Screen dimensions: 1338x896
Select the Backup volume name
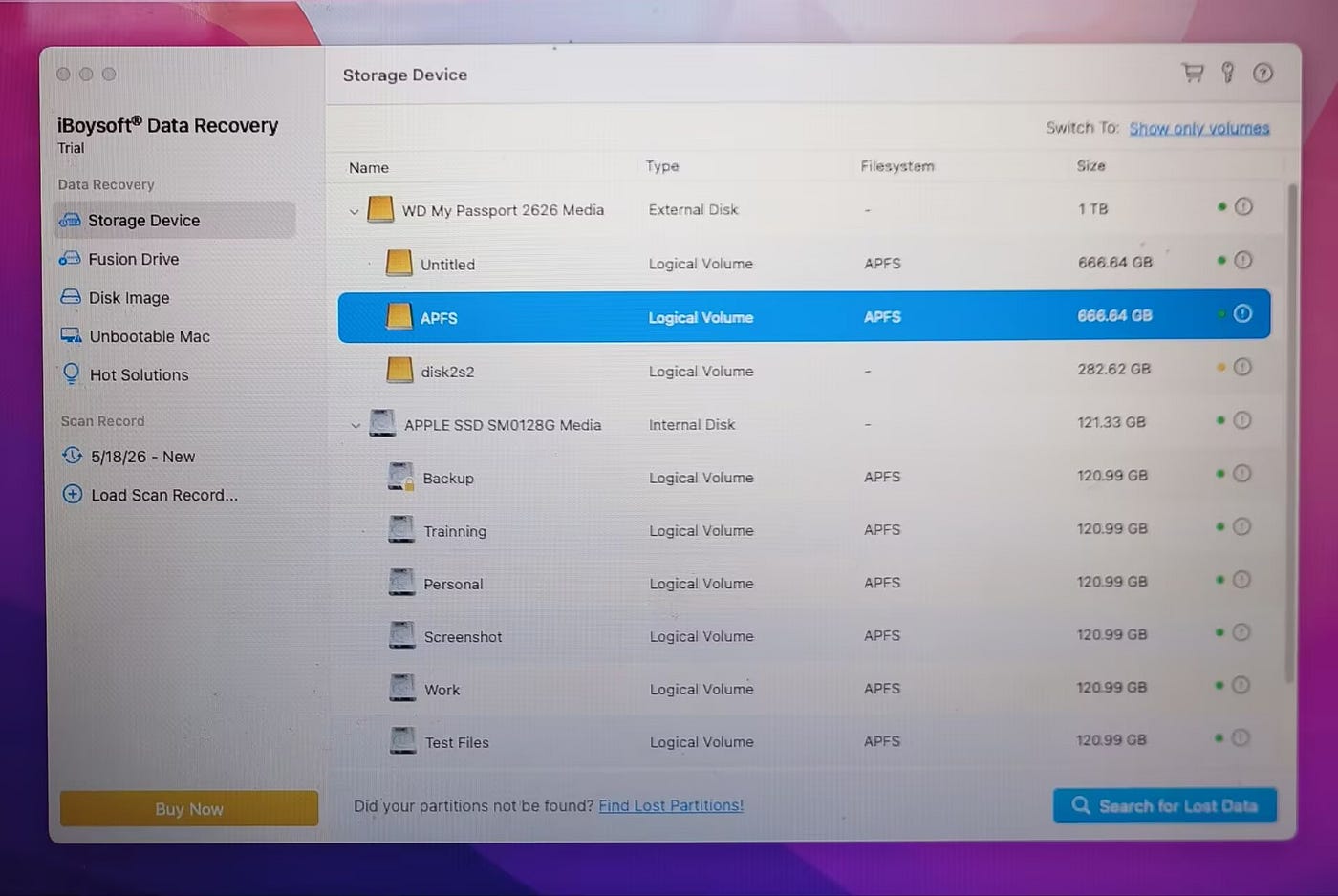pos(448,479)
